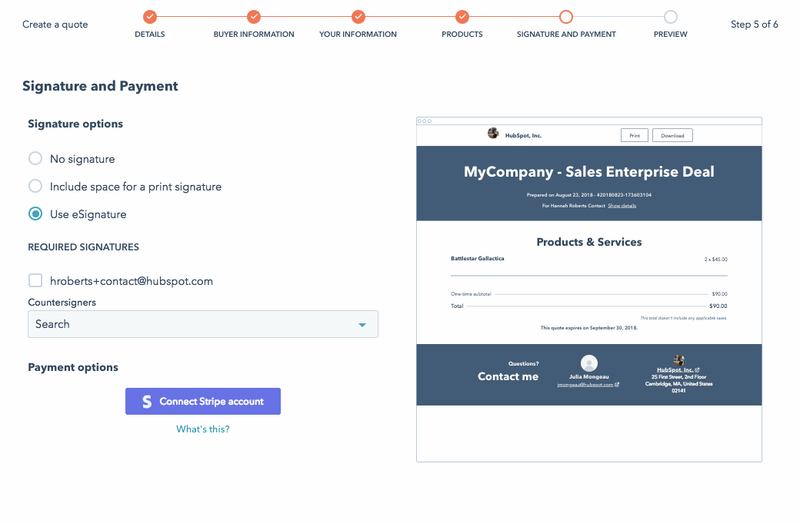The height and width of the screenshot is (523, 800).
Task: Choose Include space for a print signature
Action: click(36, 186)
